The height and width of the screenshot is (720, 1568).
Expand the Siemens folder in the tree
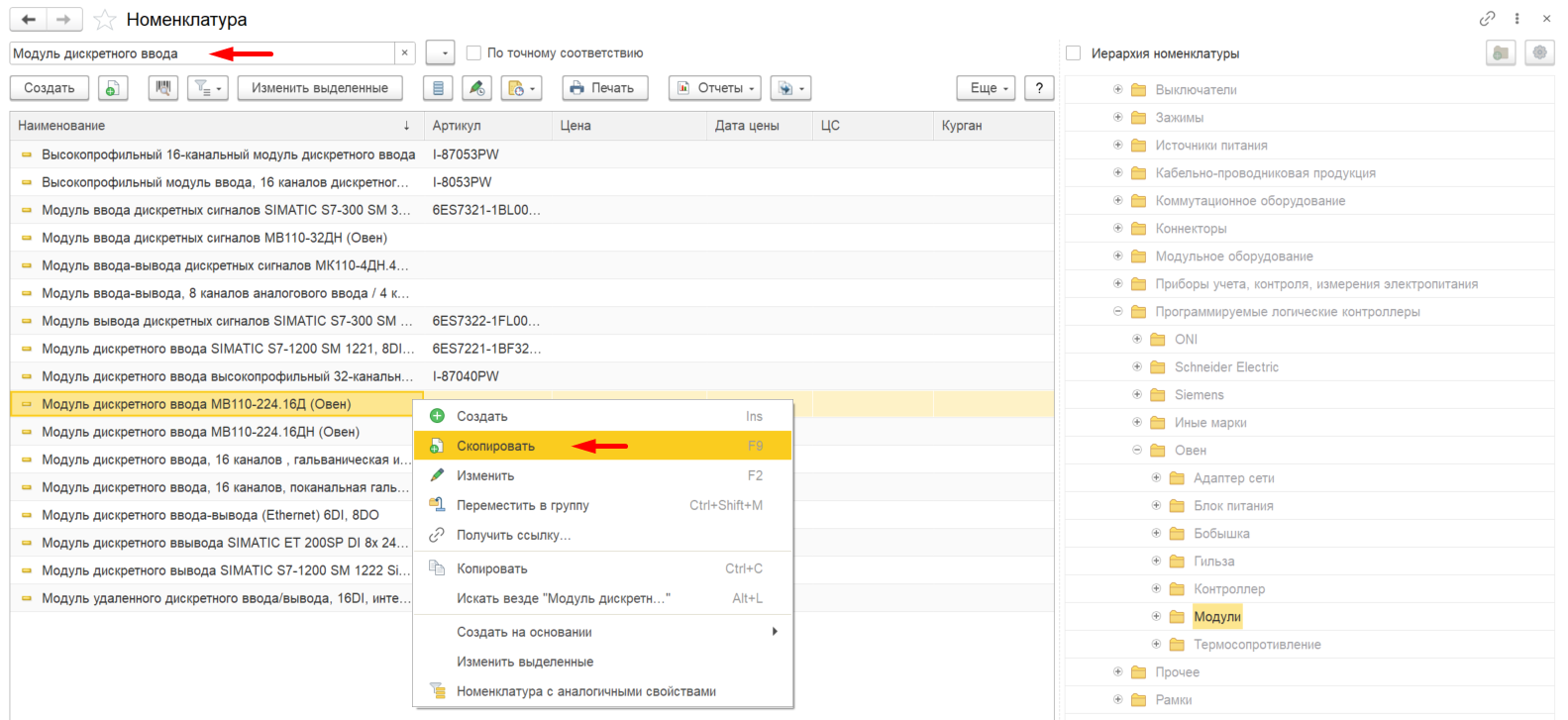[x=1137, y=394]
